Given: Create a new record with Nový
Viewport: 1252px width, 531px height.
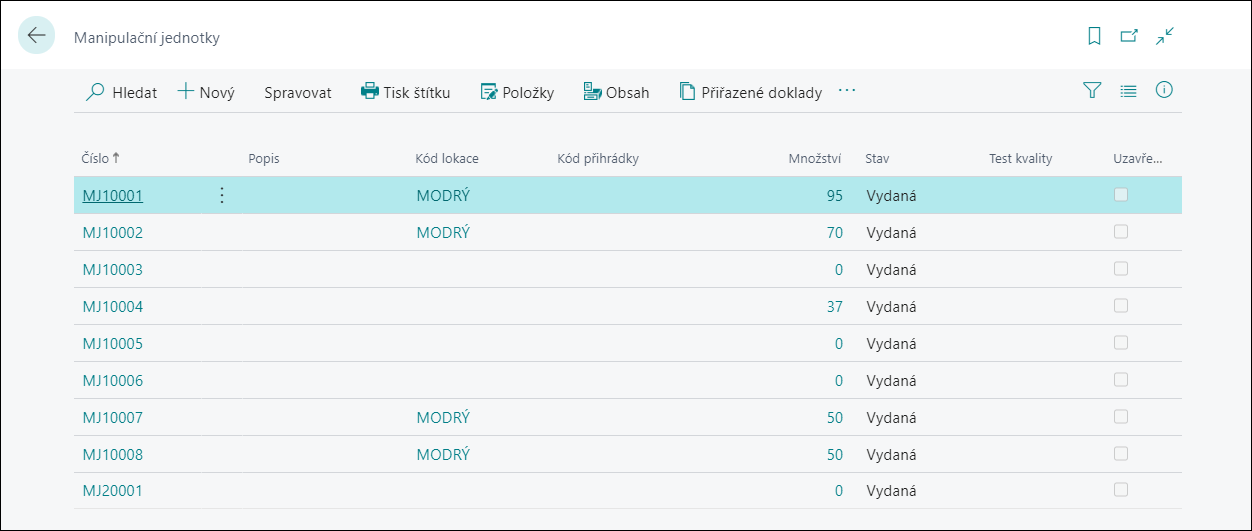Looking at the screenshot, I should pos(206,92).
